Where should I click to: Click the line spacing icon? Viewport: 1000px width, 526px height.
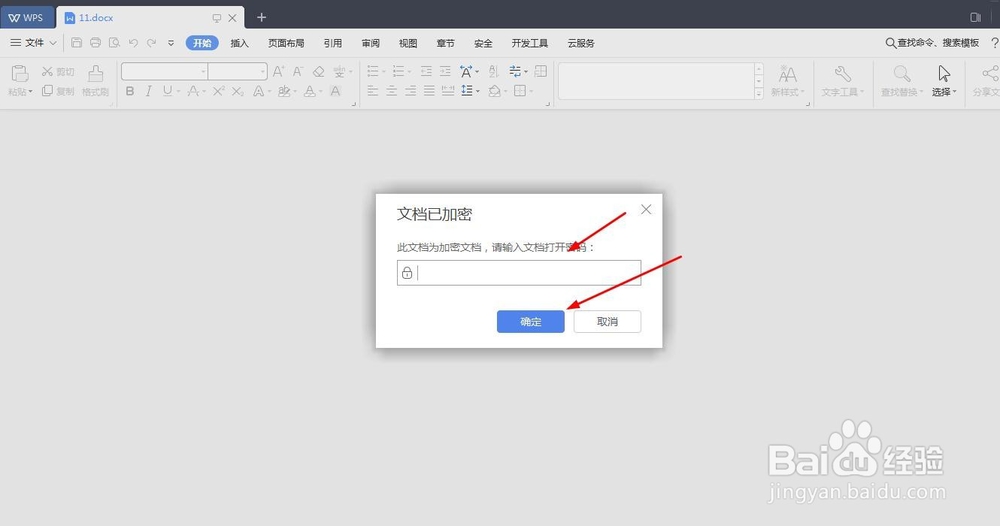pos(467,91)
